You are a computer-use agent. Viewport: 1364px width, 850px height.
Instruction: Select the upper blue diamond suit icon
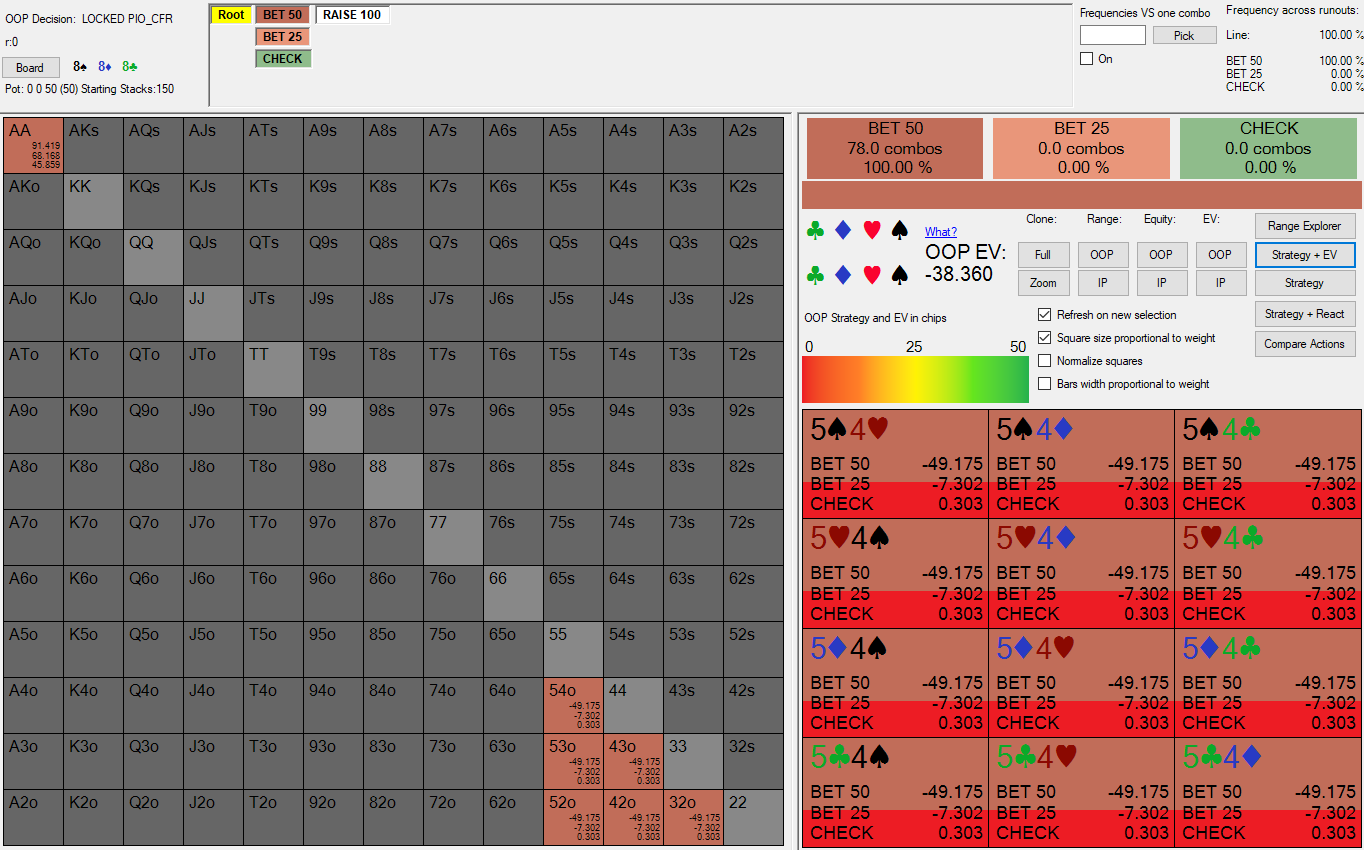point(843,231)
